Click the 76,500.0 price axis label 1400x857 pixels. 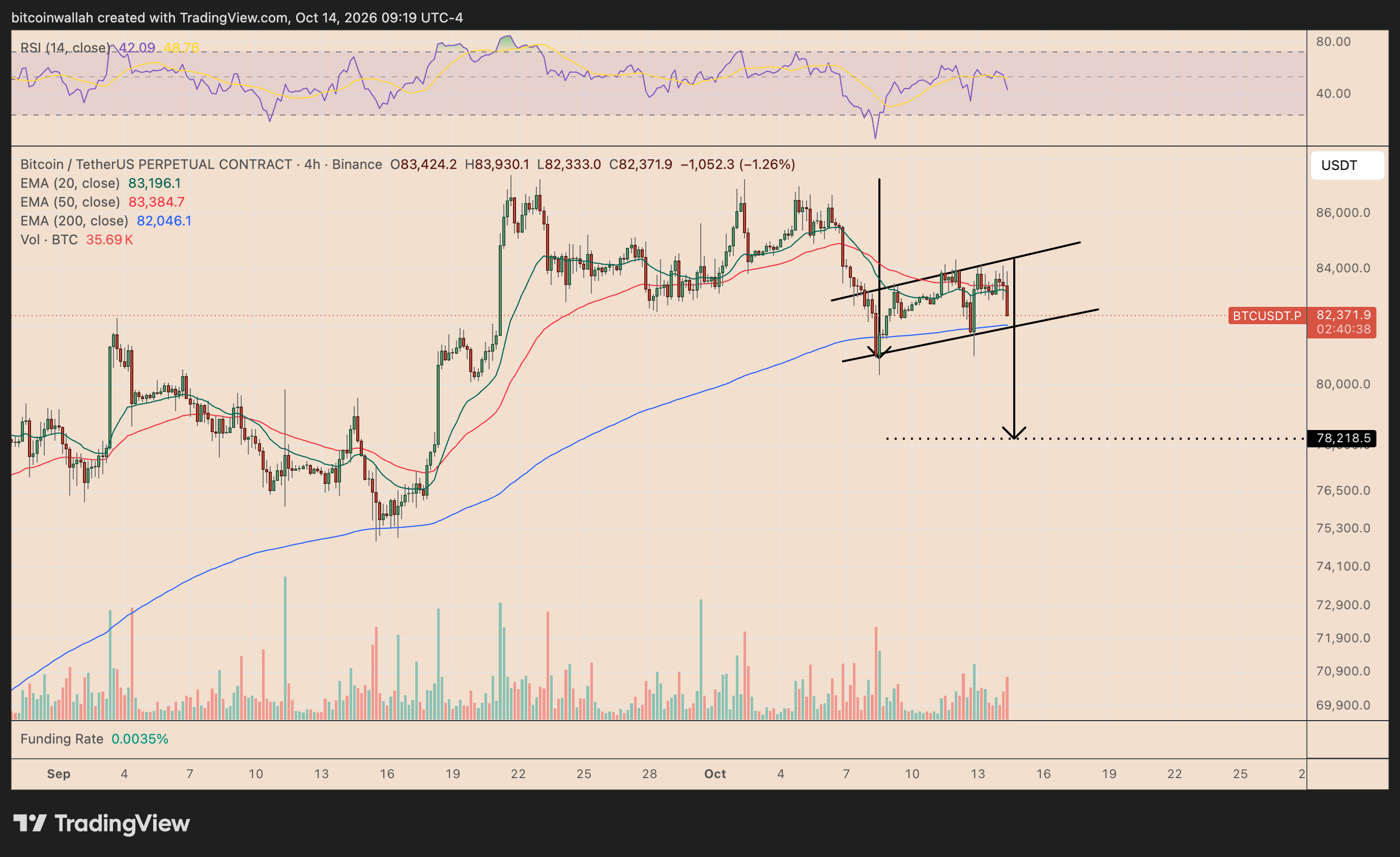click(1343, 490)
